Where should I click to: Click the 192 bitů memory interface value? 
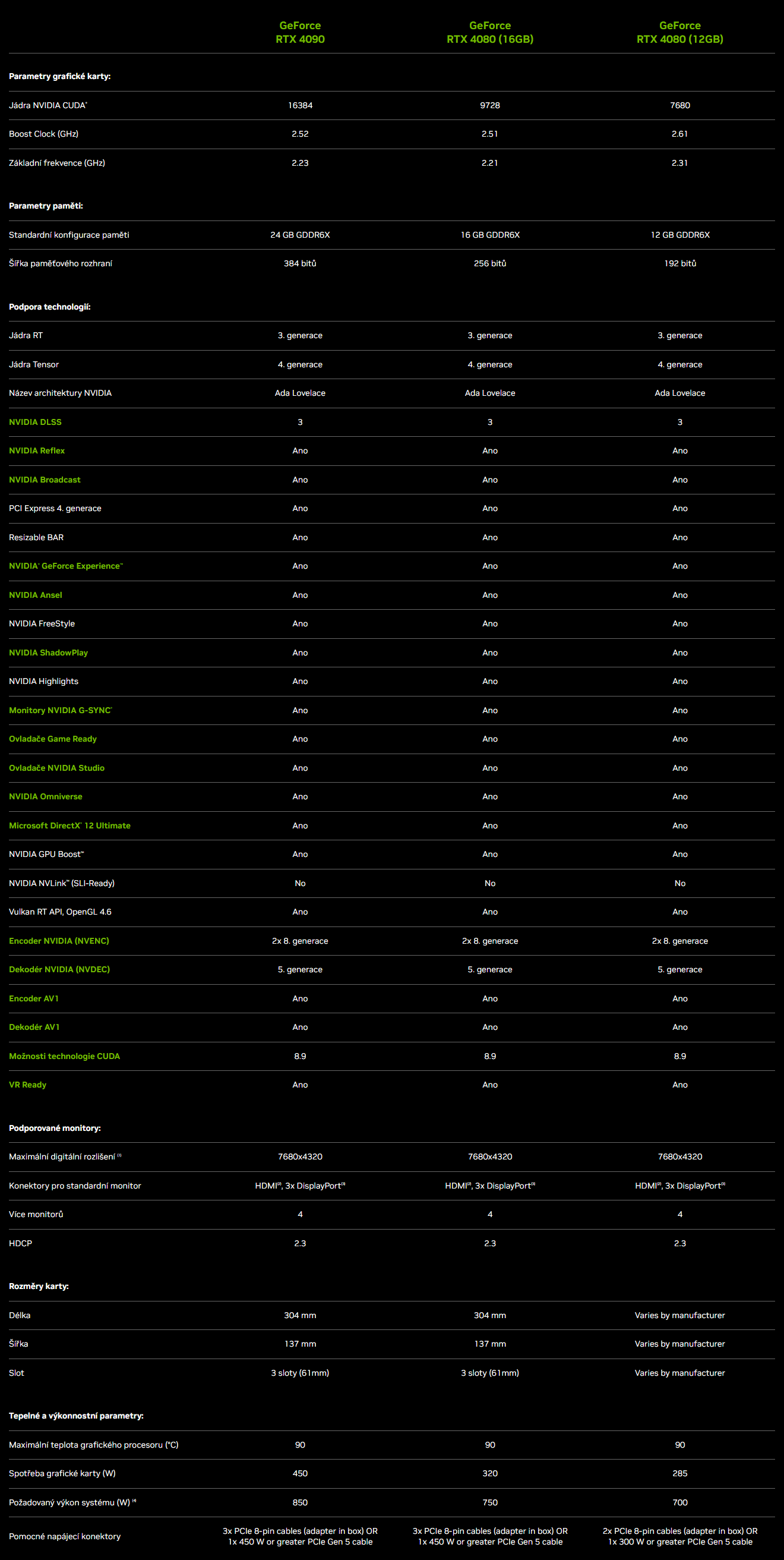[x=680, y=263]
